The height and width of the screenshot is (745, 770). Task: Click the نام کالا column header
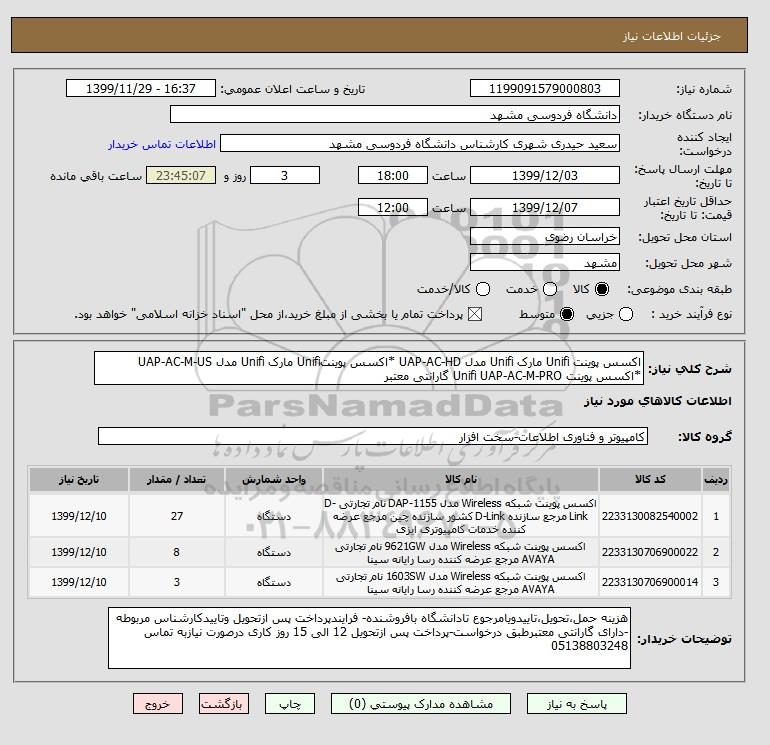coord(461,479)
